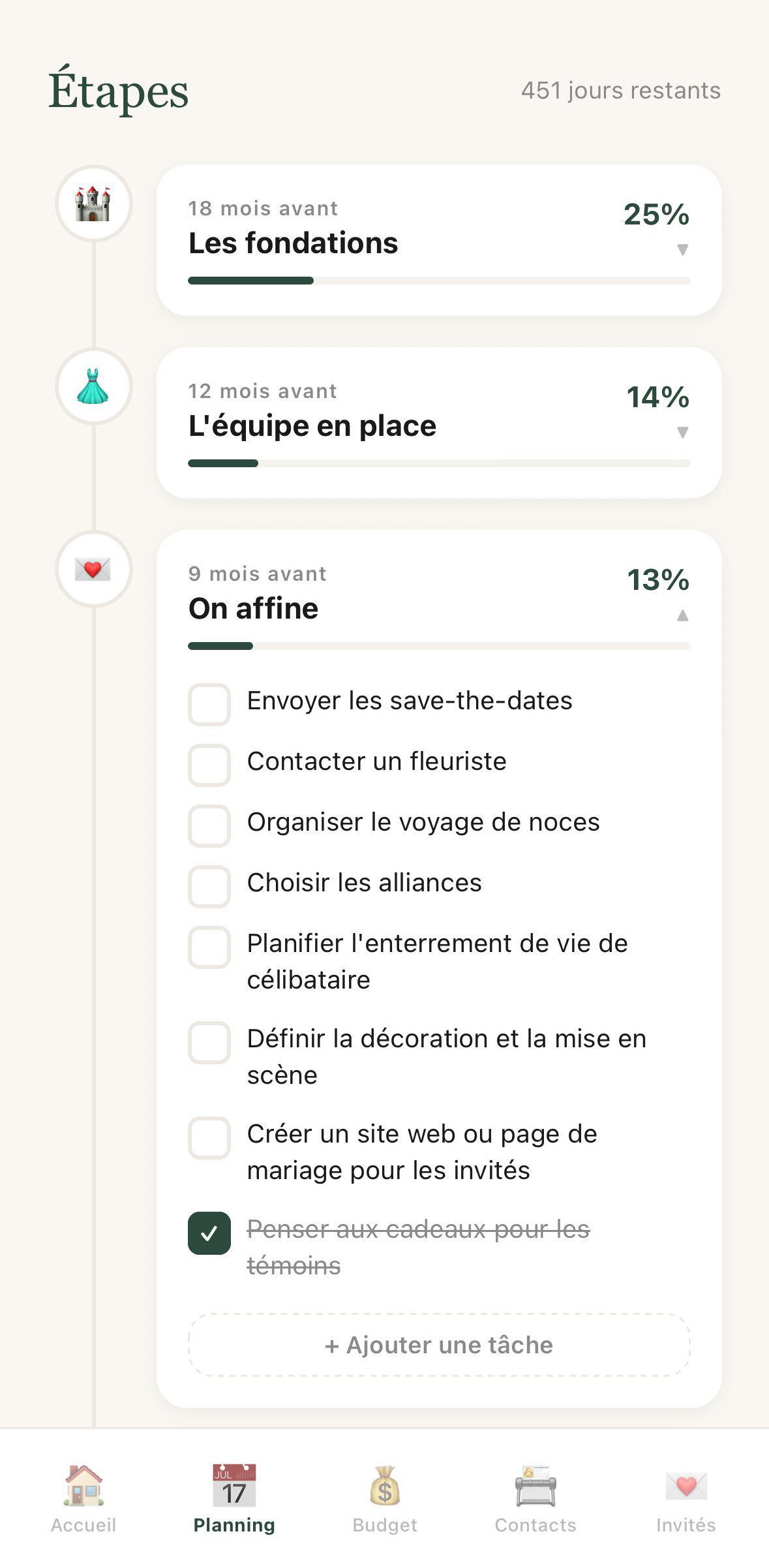Click the castle milestone icon

[94, 204]
